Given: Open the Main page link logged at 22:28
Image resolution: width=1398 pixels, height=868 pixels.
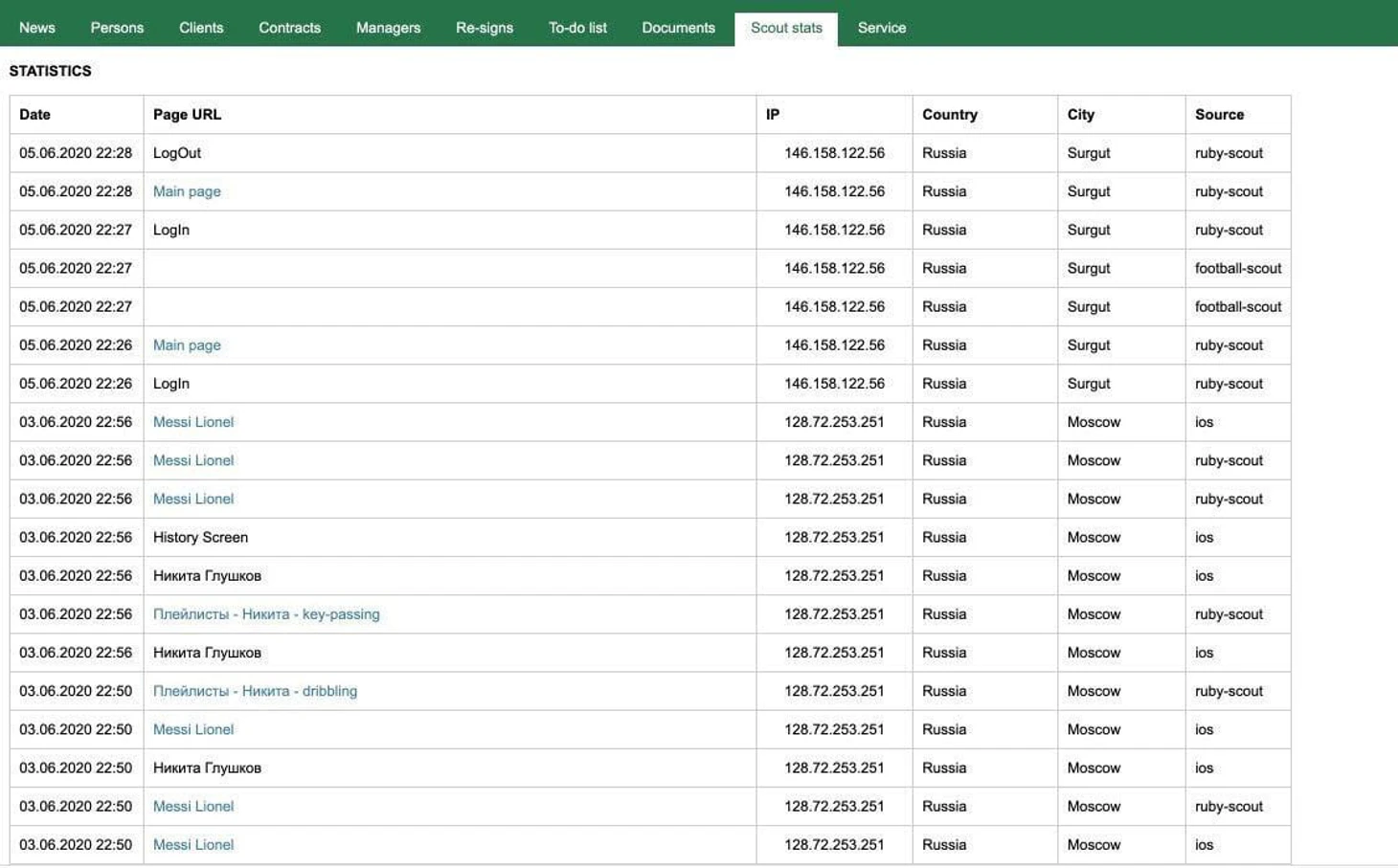Looking at the screenshot, I should click(x=187, y=191).
